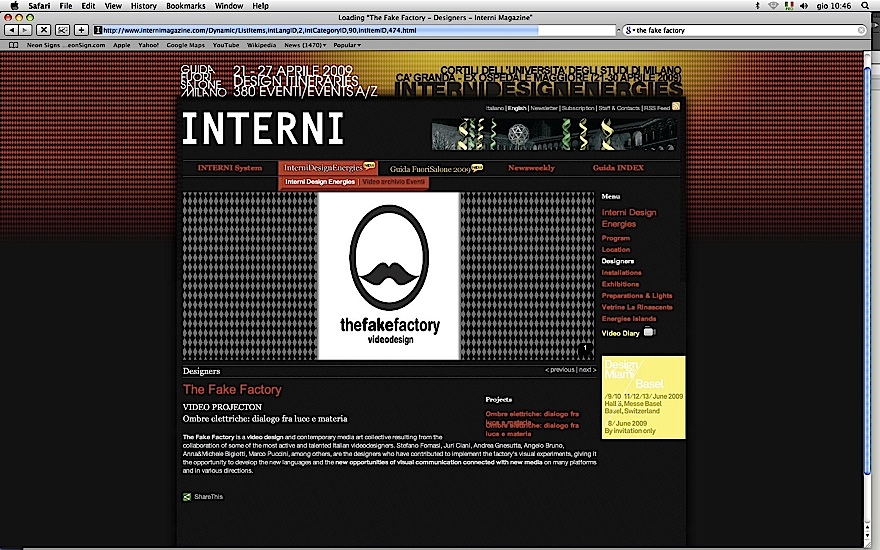Click the fake factory logo image
This screenshot has height=550, width=880.
pyautogui.click(x=388, y=276)
